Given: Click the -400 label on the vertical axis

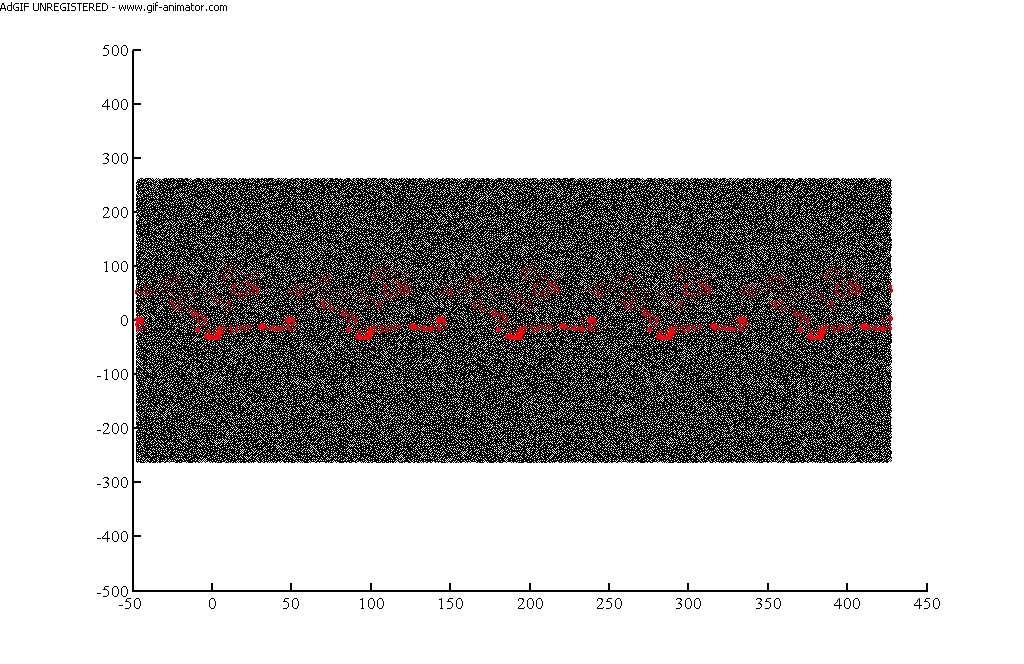Looking at the screenshot, I should point(111,536).
